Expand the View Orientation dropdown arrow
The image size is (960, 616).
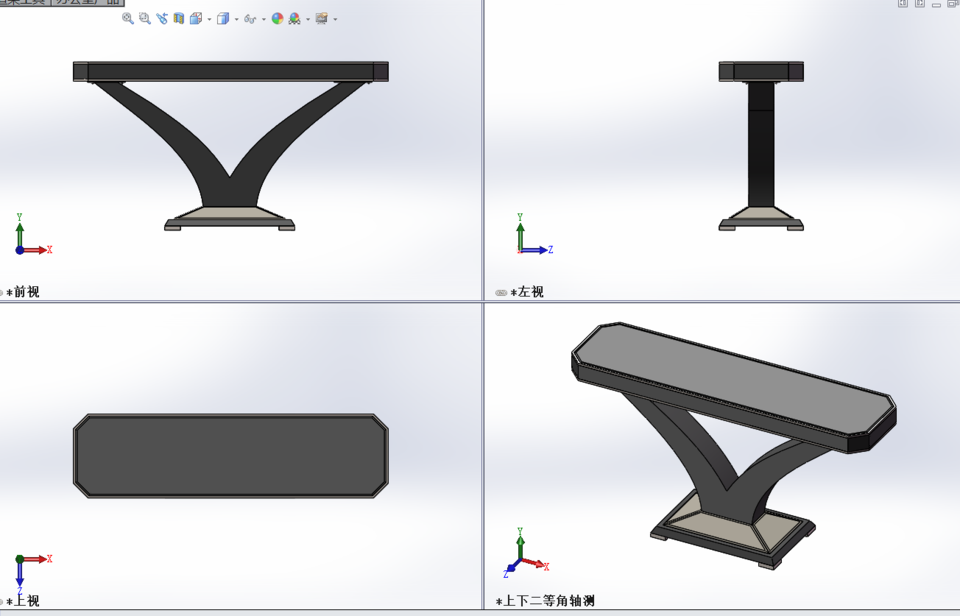(x=207, y=17)
